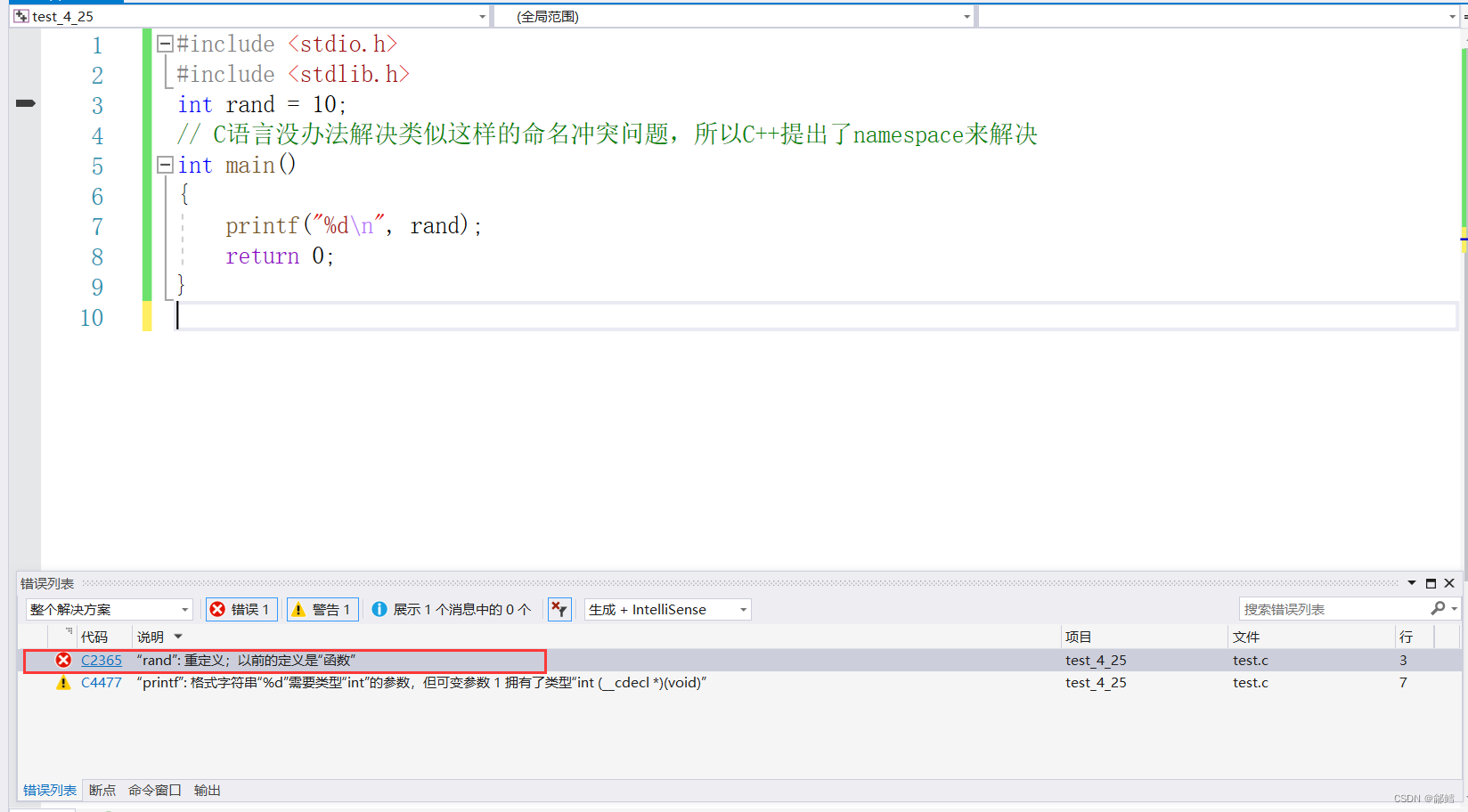Viewport: 1468px width, 812px height.
Task: Sort errors by the 行 column header
Action: (x=1406, y=636)
